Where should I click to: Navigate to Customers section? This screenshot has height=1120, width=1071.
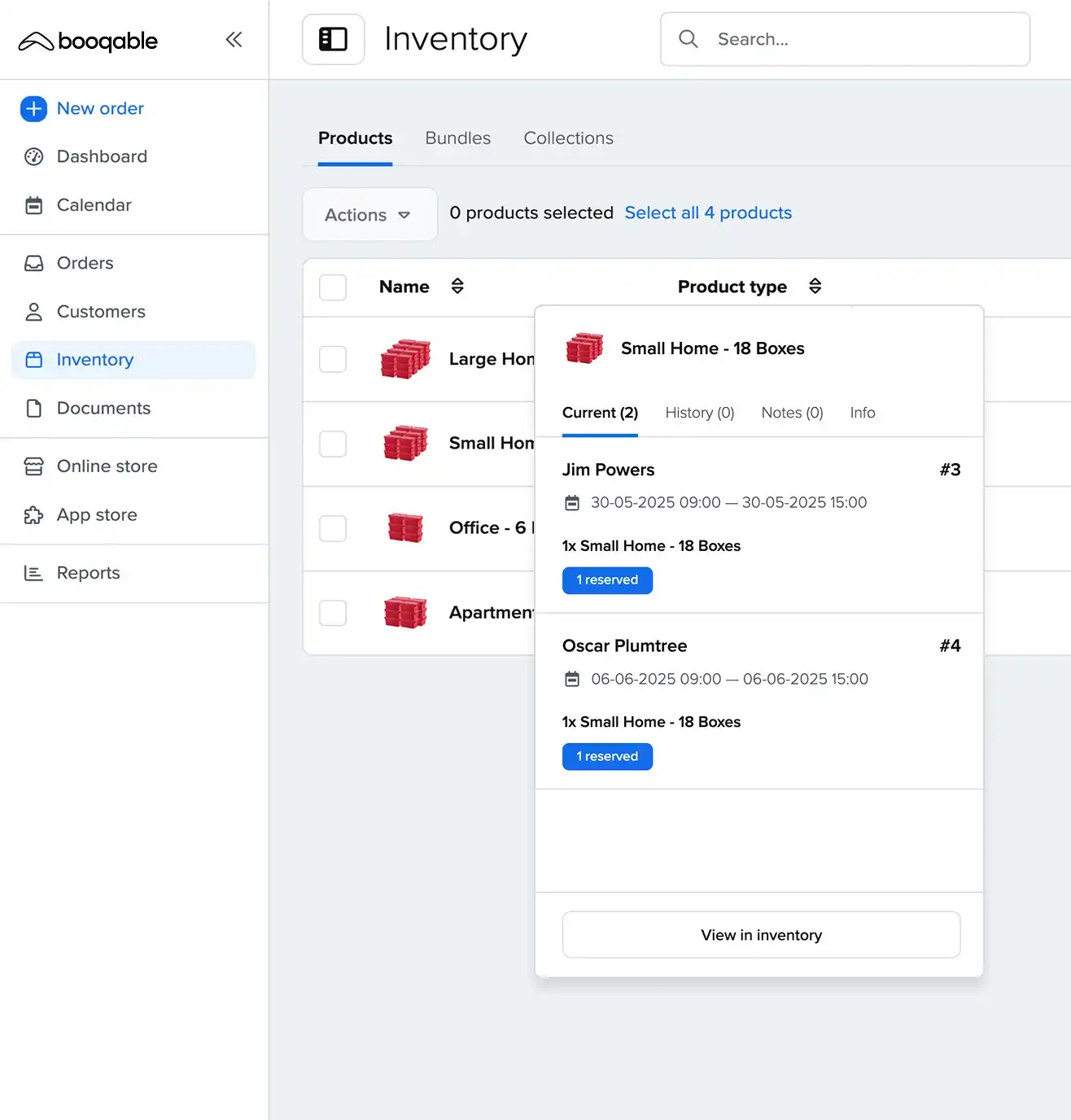[101, 312]
